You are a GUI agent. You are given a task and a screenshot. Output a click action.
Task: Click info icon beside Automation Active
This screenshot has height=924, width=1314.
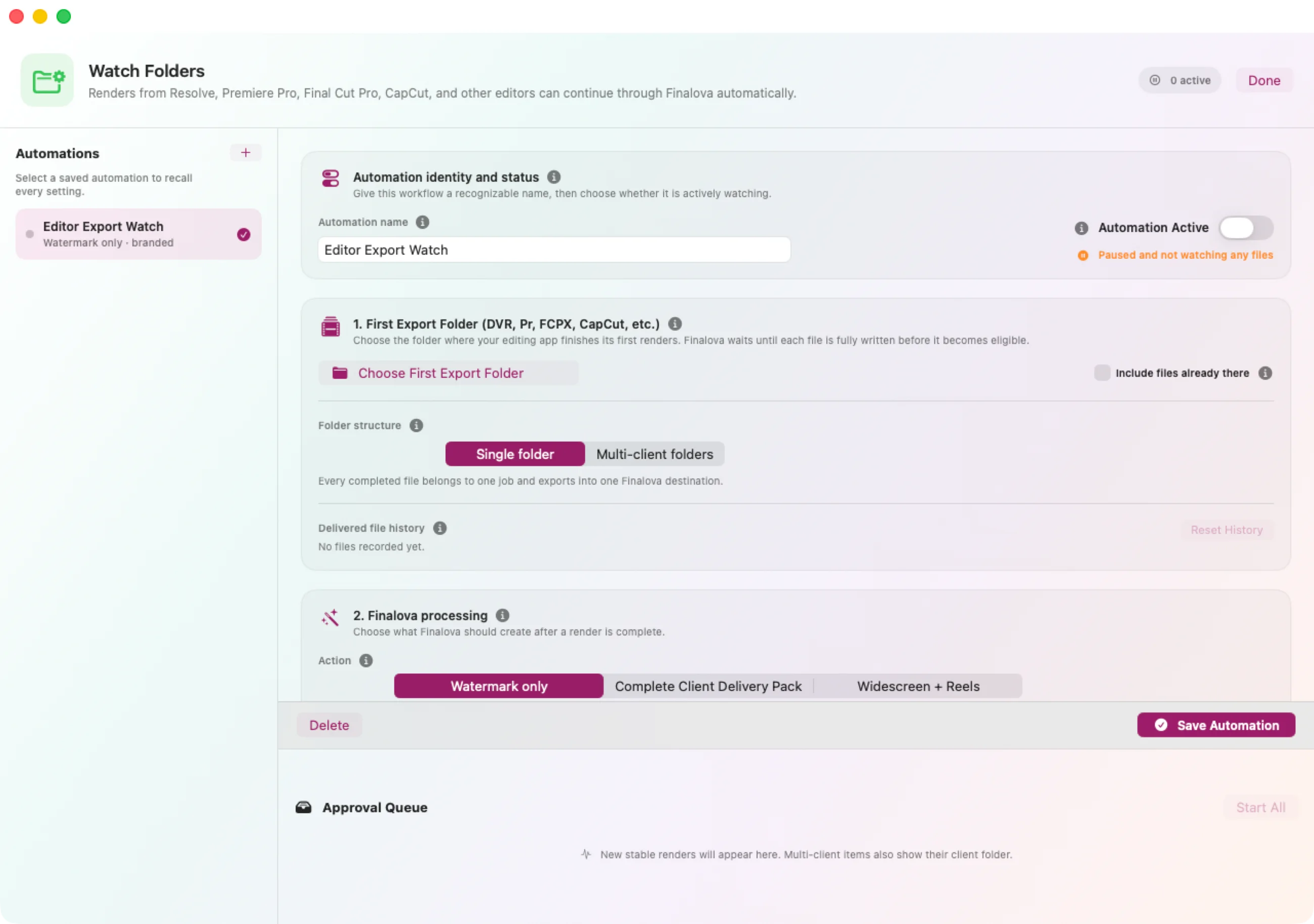[x=1081, y=228]
